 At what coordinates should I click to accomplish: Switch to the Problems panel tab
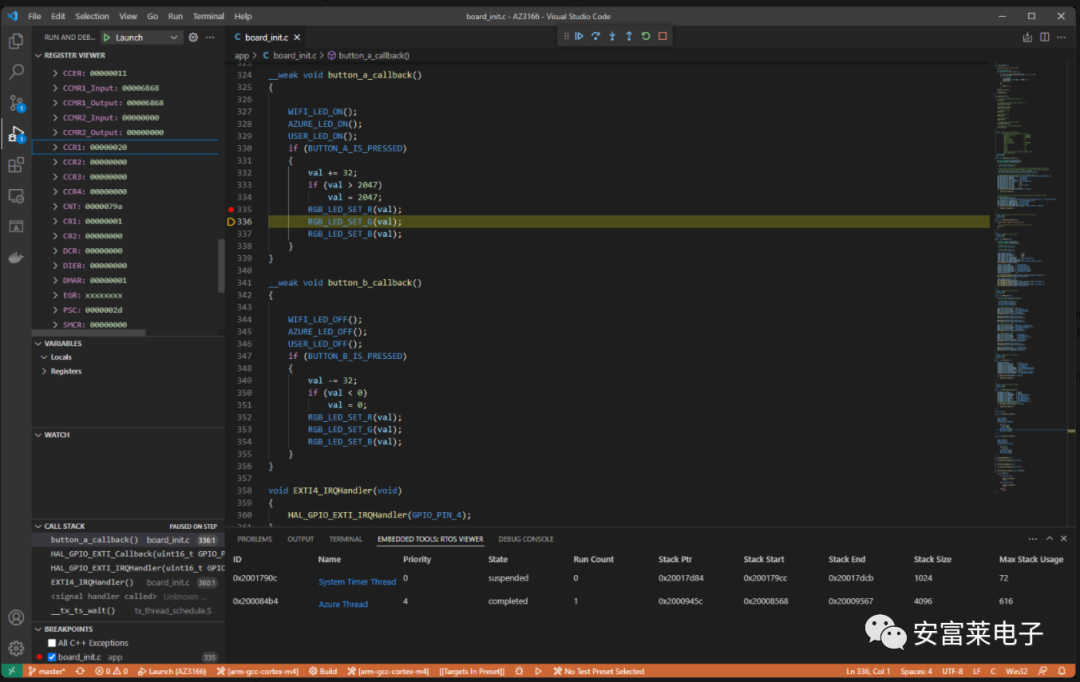click(x=255, y=539)
